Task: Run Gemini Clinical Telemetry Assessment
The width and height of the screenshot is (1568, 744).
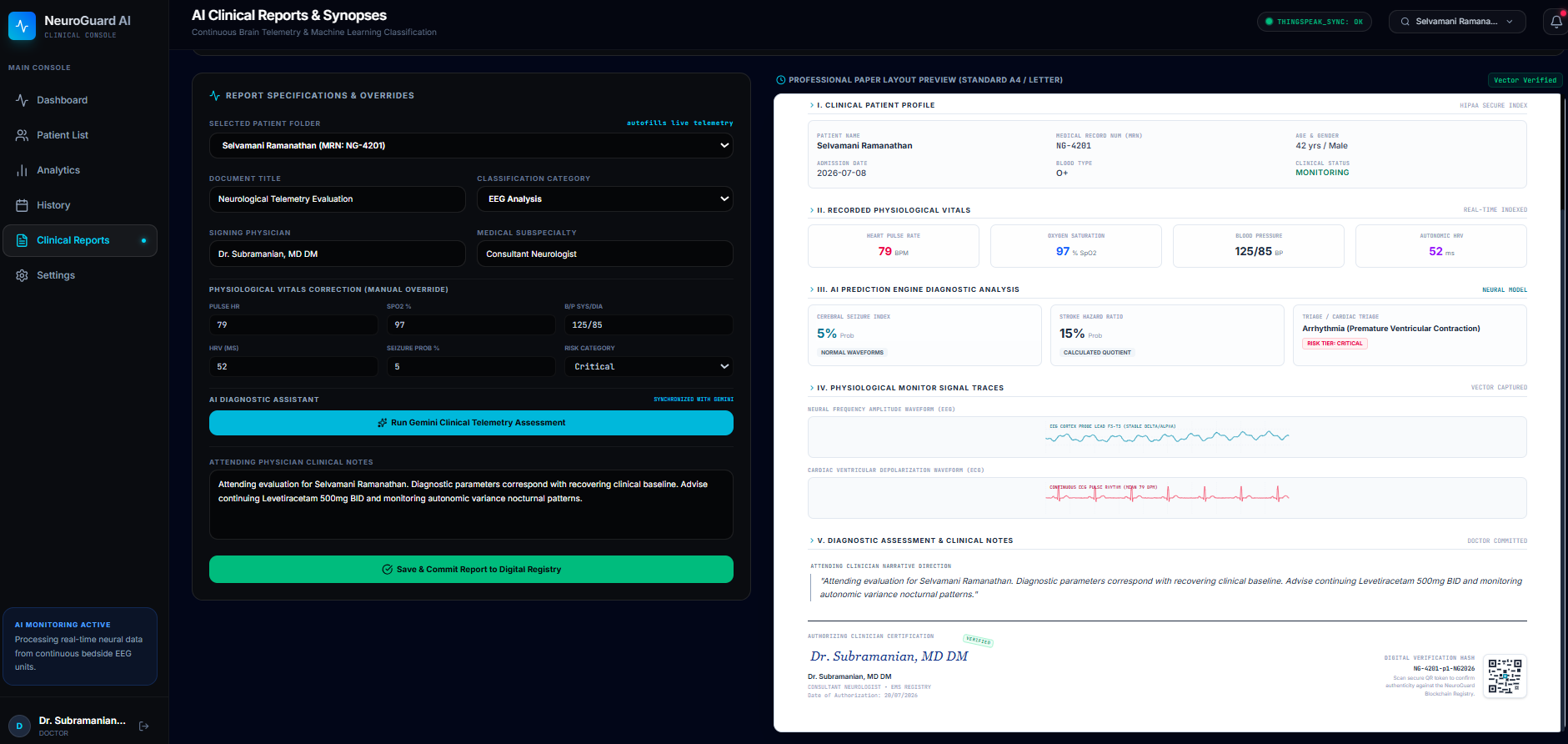Action: (x=471, y=423)
